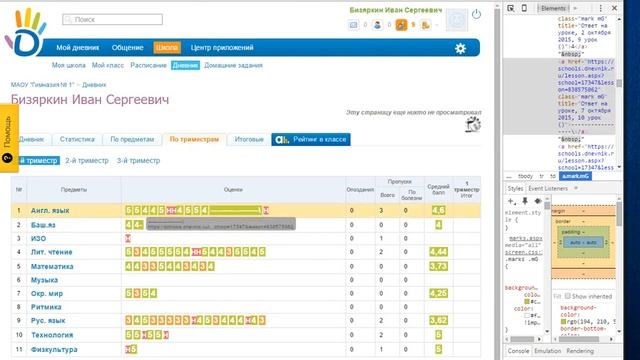Image resolution: width=640 pixels, height=360 pixels.
Task: Open the Окр. мир subject link
Action: coord(47,293)
